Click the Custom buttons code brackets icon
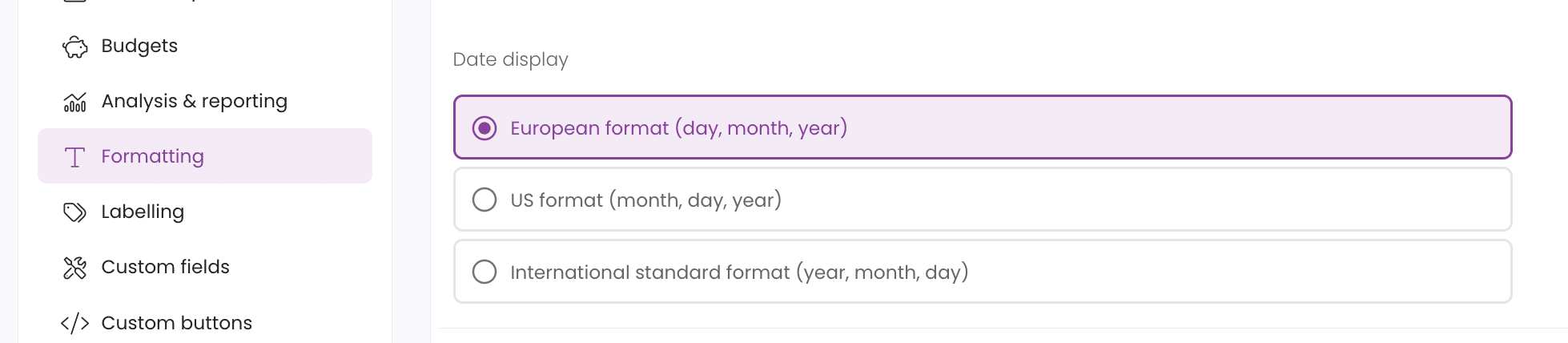 (x=74, y=323)
